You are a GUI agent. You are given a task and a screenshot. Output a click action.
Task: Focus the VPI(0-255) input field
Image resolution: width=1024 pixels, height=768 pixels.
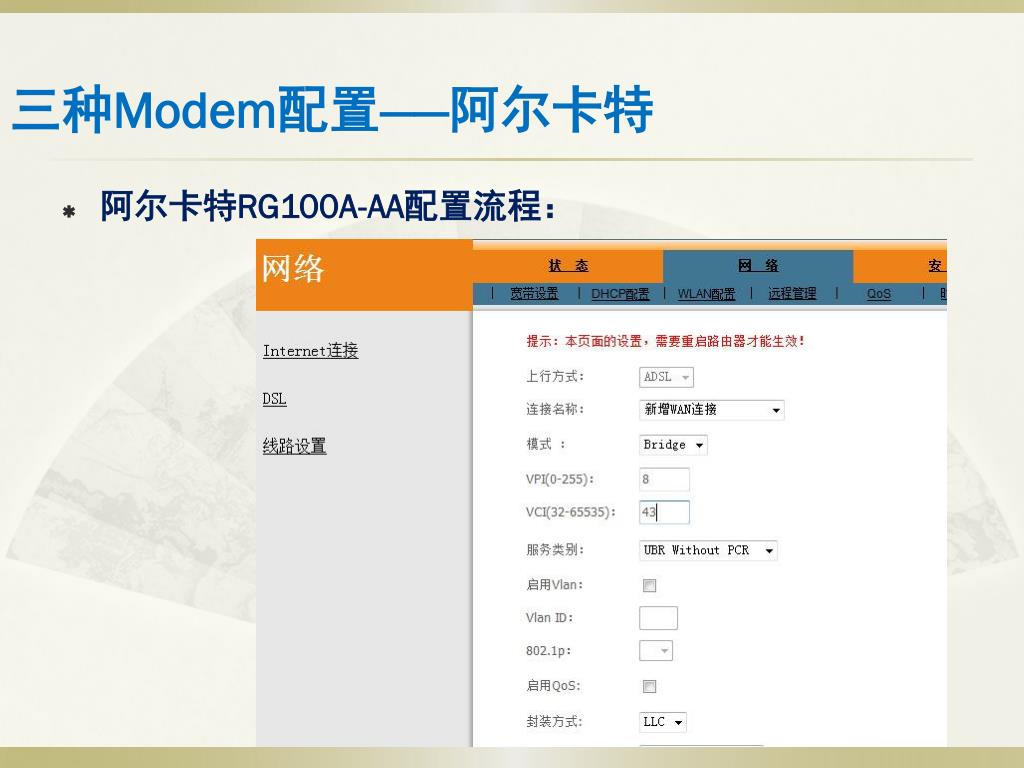coord(664,479)
